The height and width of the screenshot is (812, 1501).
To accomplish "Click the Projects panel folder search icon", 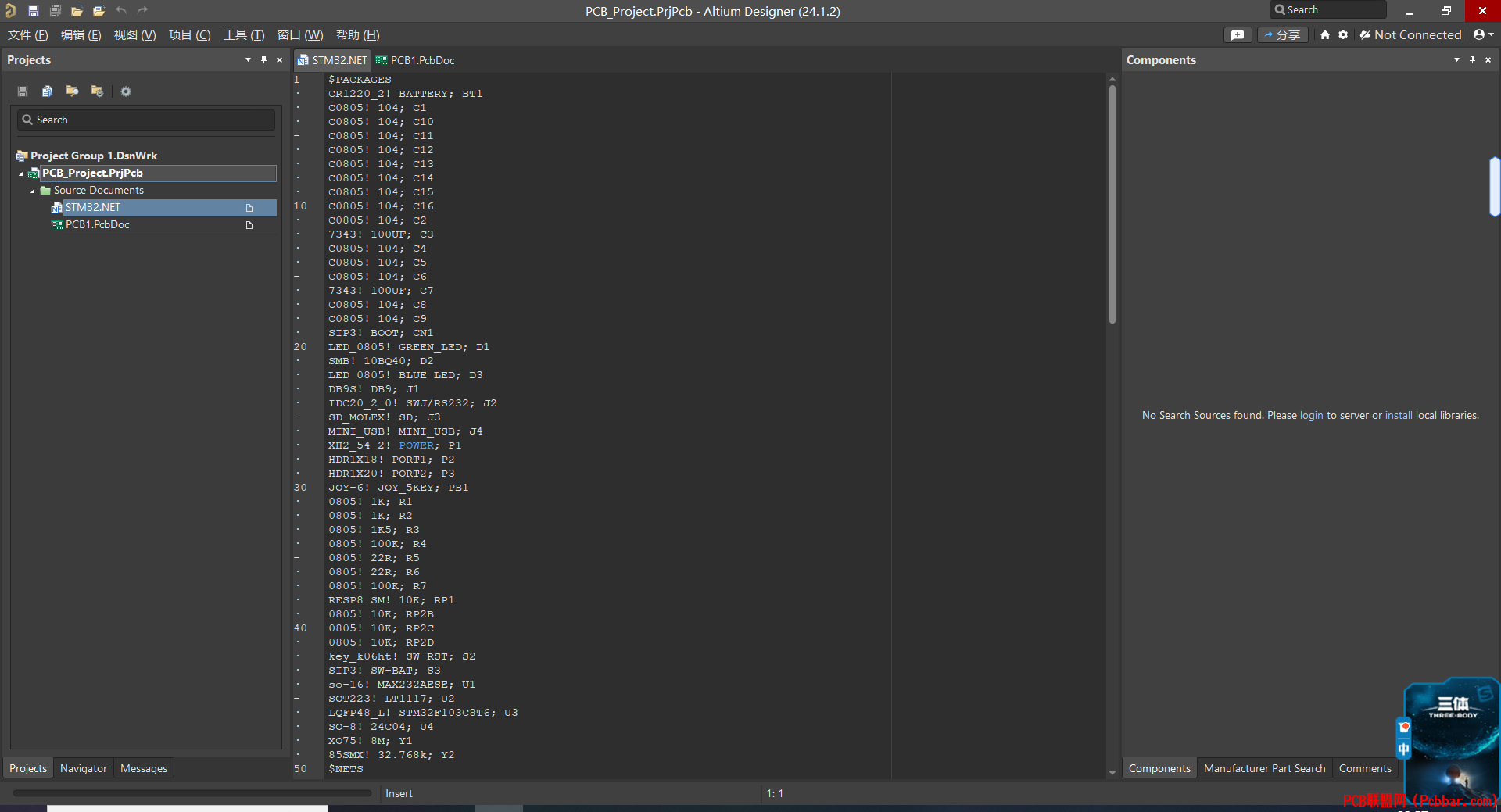I will 72,91.
